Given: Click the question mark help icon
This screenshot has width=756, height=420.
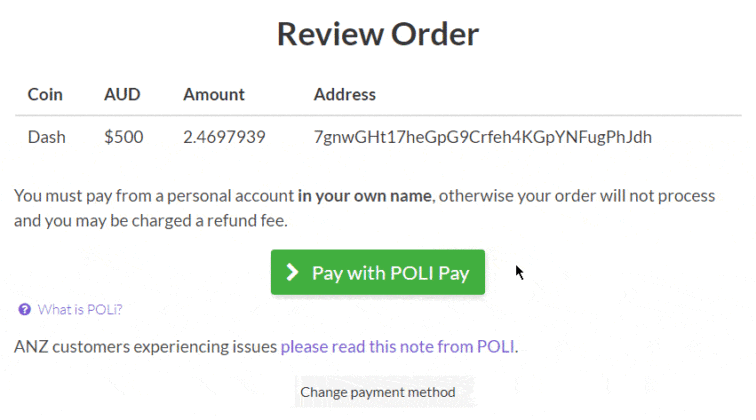Looking at the screenshot, I should pos(24,309).
